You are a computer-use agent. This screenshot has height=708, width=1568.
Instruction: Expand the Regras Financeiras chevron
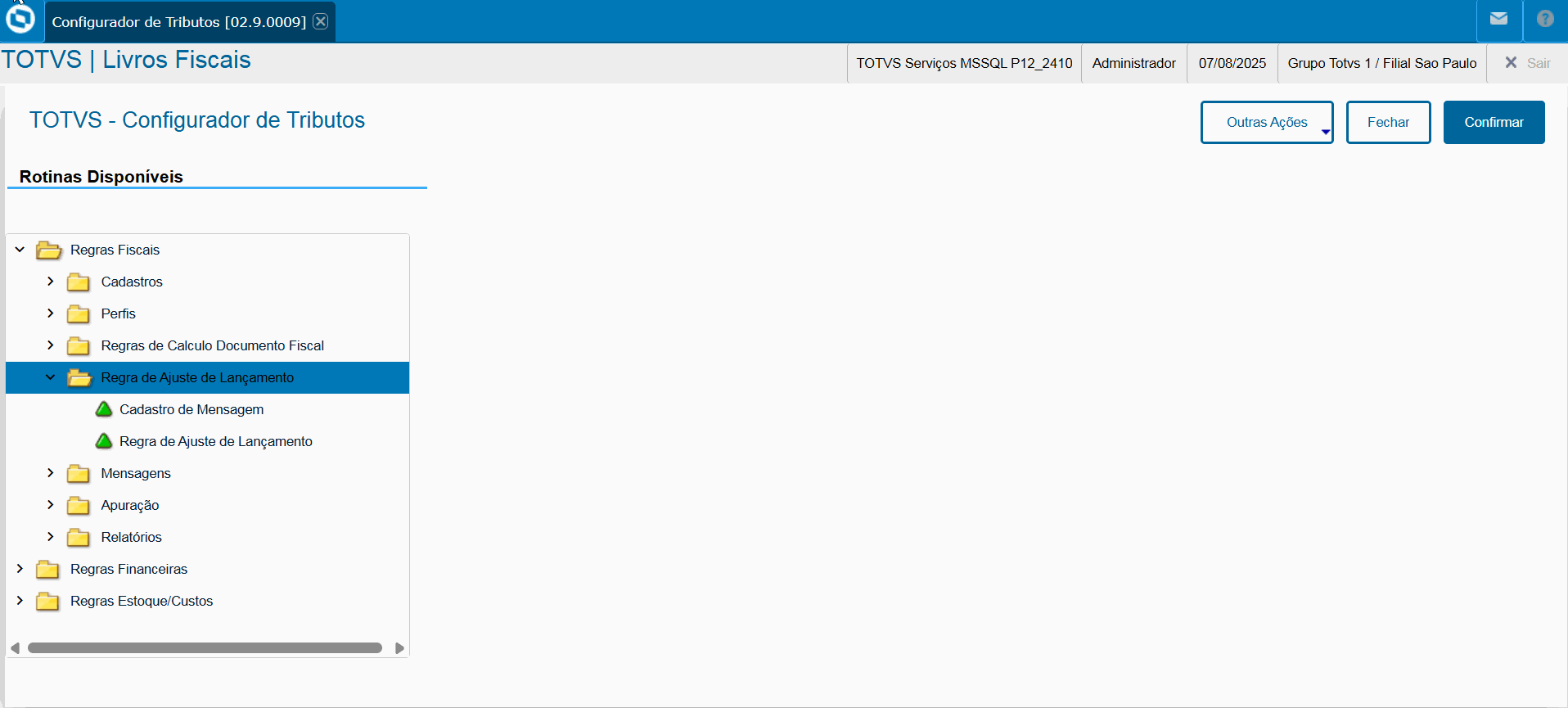tap(20, 568)
